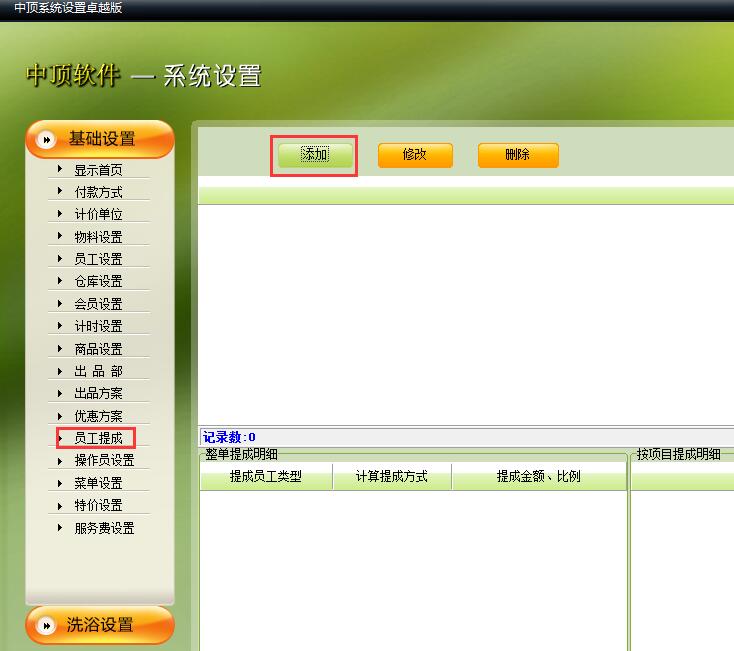Screen dimensions: 734x651
Task: Click the arrow bullet beside 出品方案
Action: coord(60,393)
